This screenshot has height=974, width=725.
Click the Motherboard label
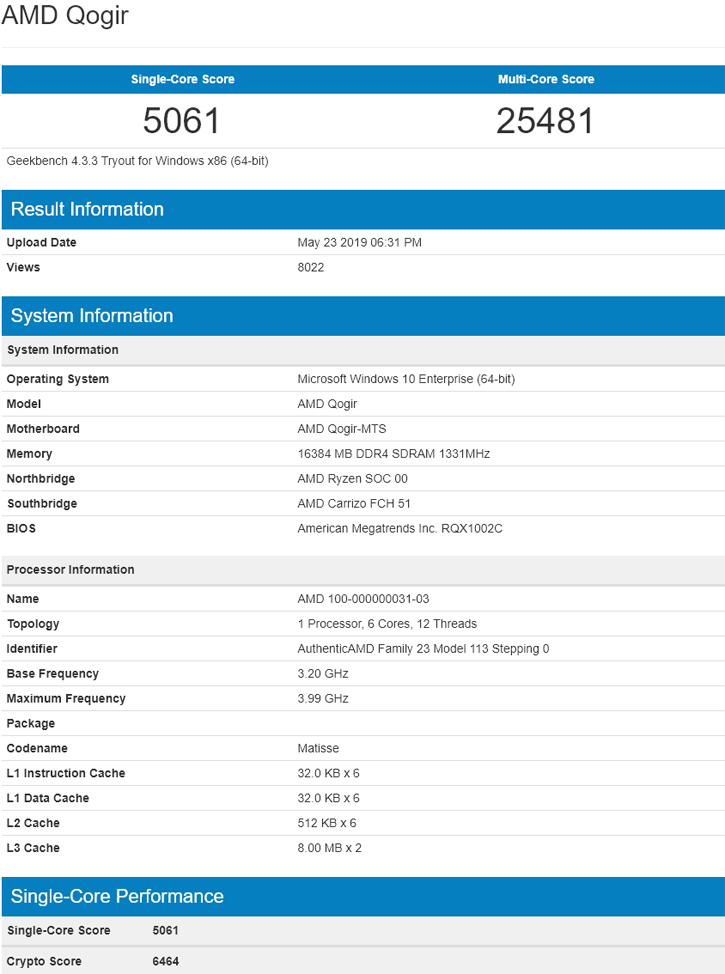click(x=43, y=429)
